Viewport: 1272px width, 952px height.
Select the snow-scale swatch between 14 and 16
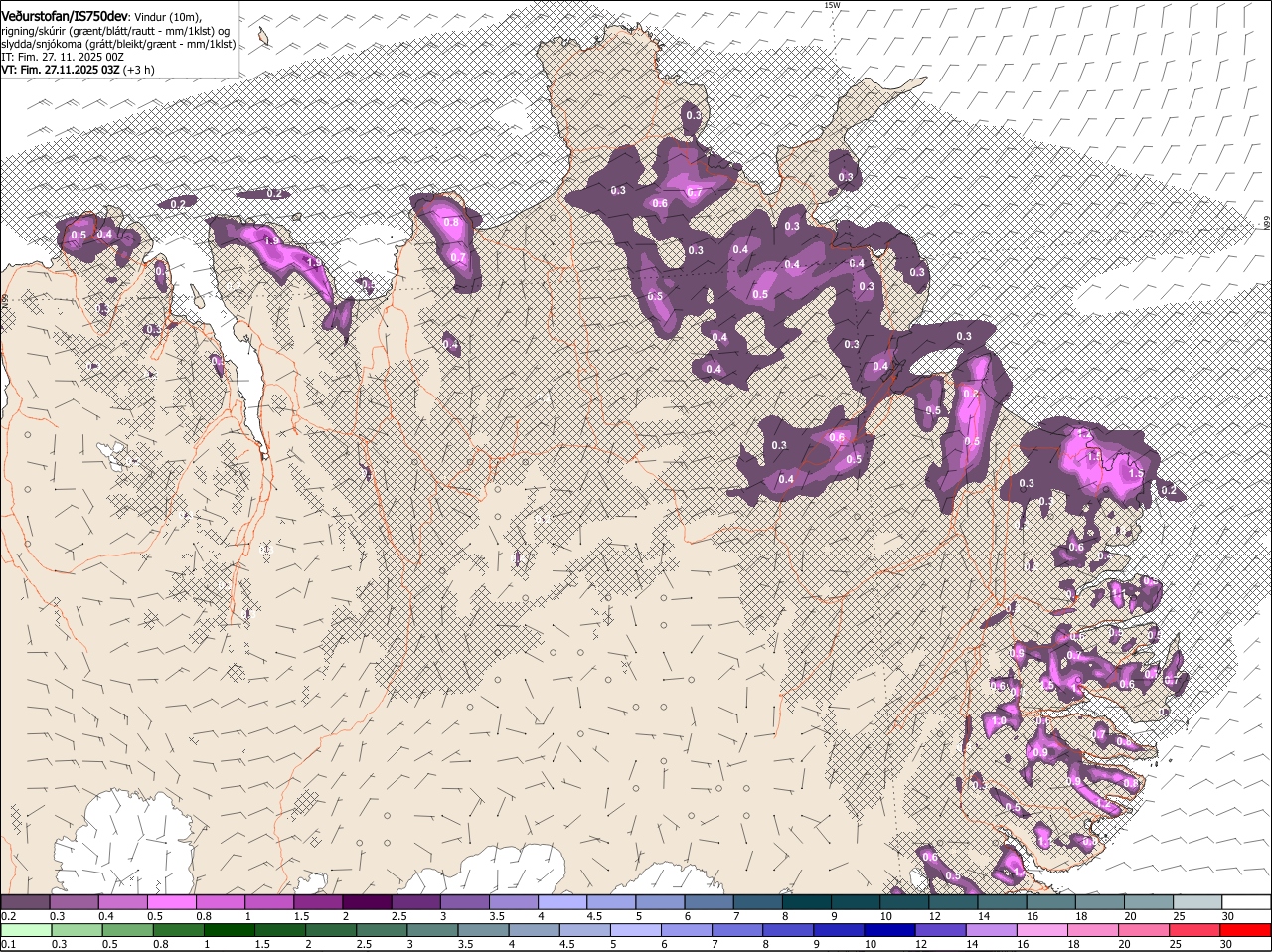pyautogui.click(x=1002, y=902)
